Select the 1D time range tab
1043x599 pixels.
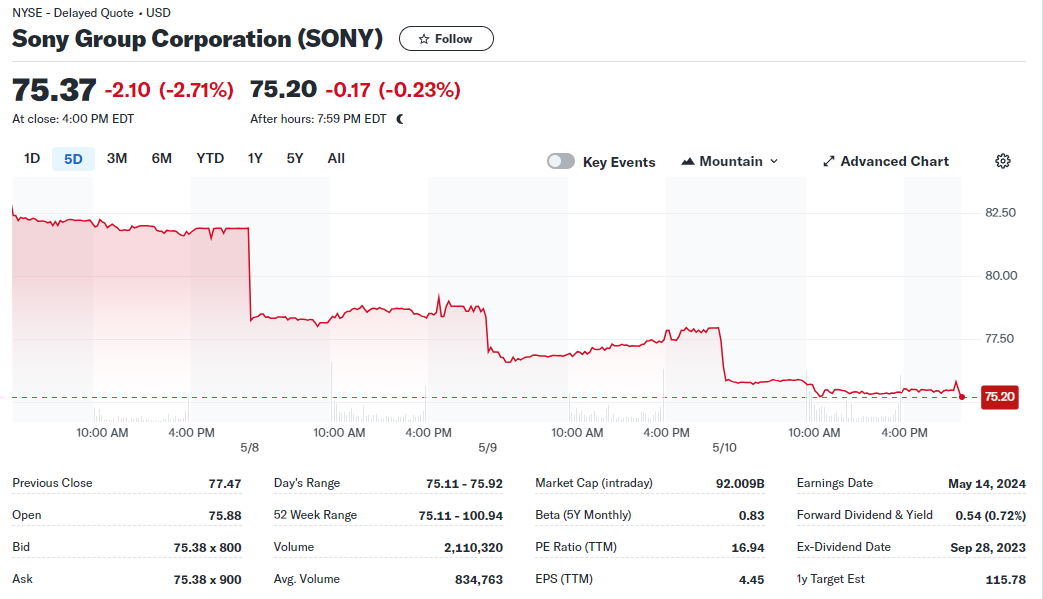(32, 159)
